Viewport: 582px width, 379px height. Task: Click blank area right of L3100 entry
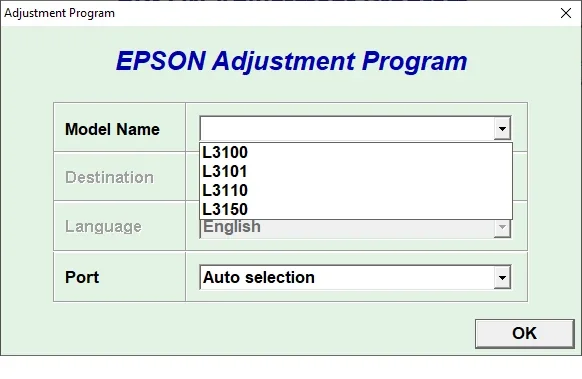coord(379,152)
